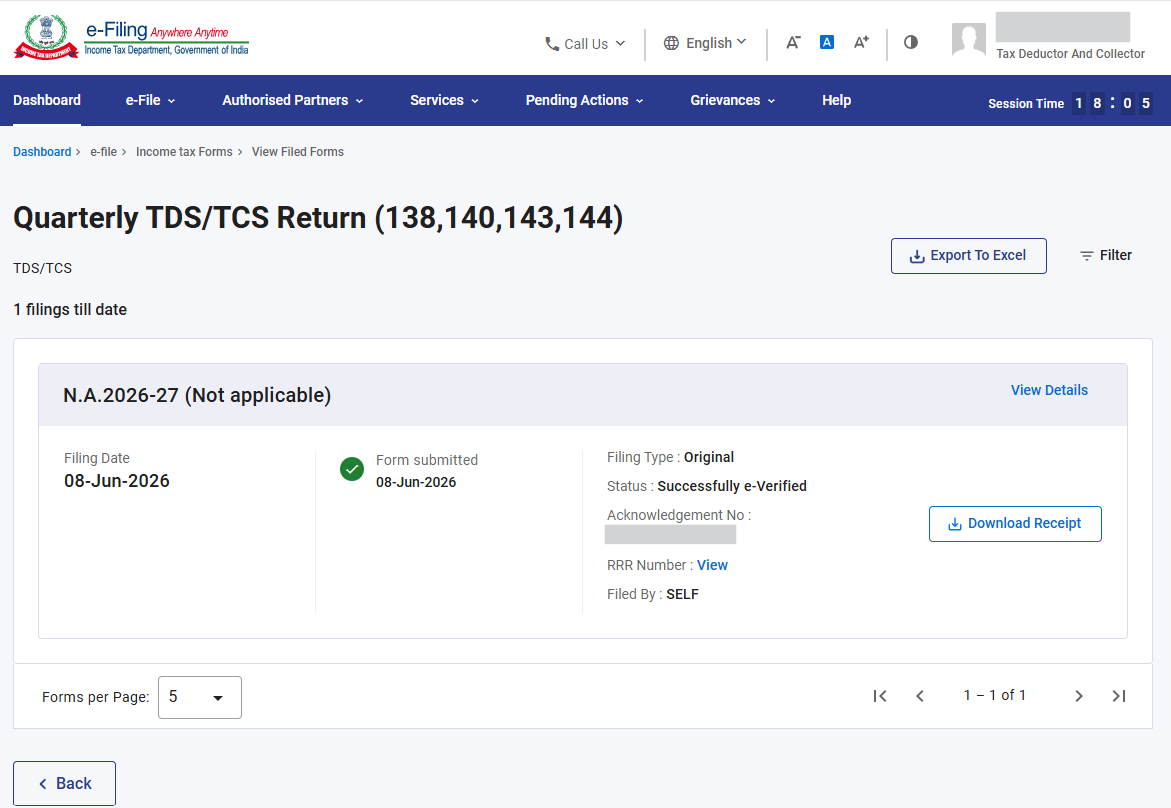Image resolution: width=1171 pixels, height=808 pixels.
Task: Click the Filed By SELF value
Action: coord(682,594)
